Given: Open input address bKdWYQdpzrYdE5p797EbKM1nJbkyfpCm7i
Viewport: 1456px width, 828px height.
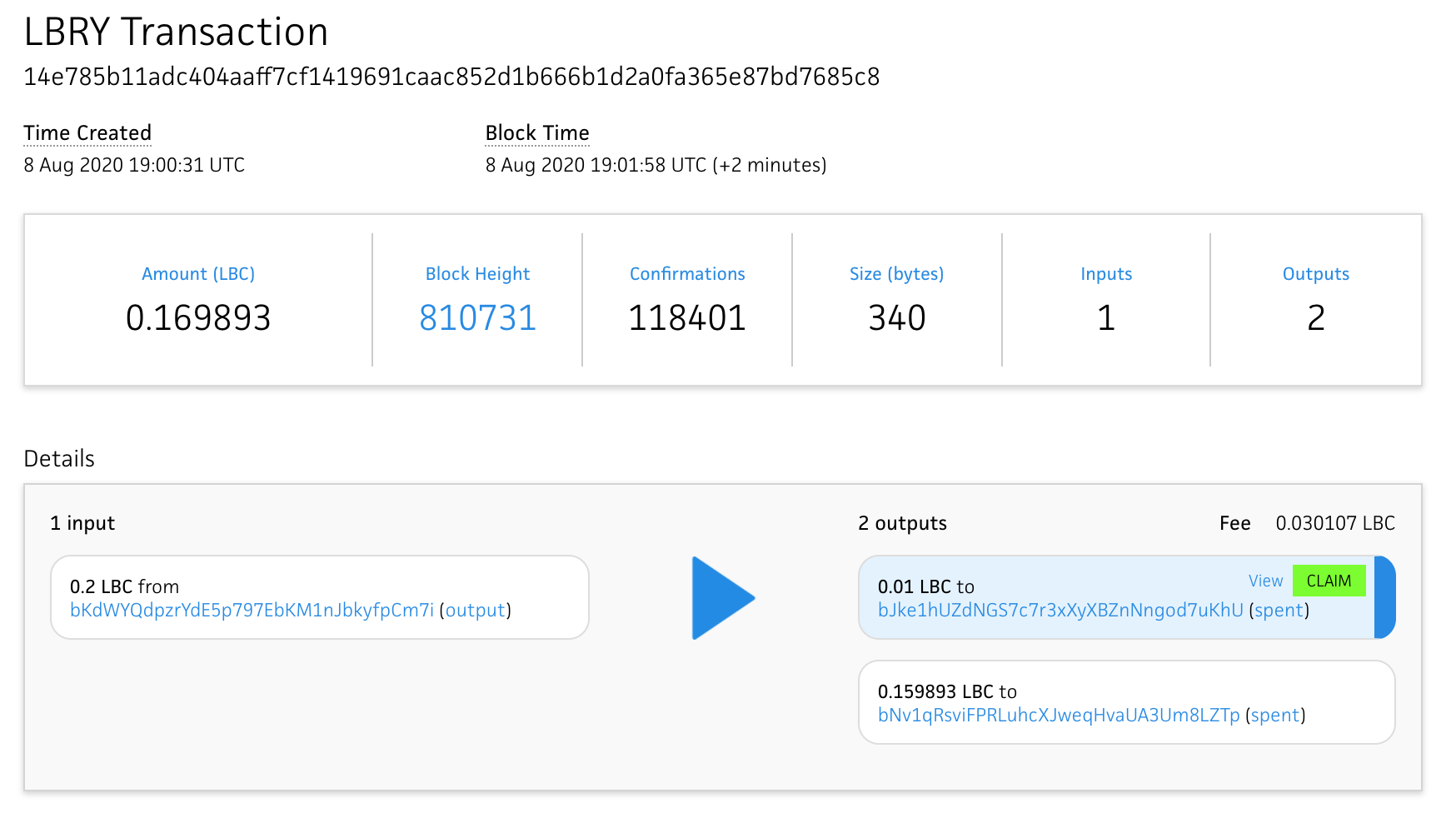Looking at the screenshot, I should pos(252,610).
